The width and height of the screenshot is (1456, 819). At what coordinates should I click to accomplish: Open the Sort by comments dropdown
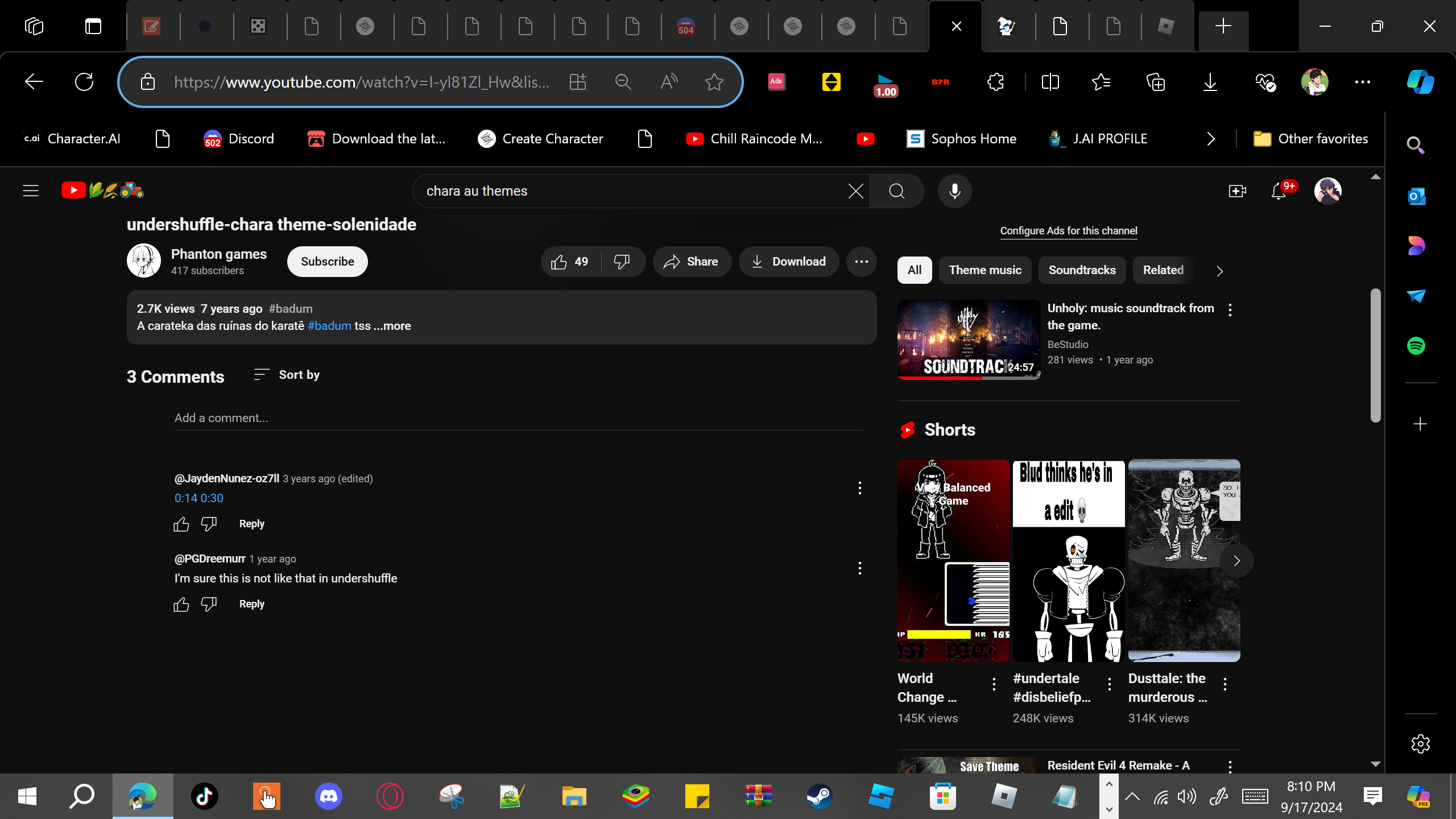tap(287, 375)
